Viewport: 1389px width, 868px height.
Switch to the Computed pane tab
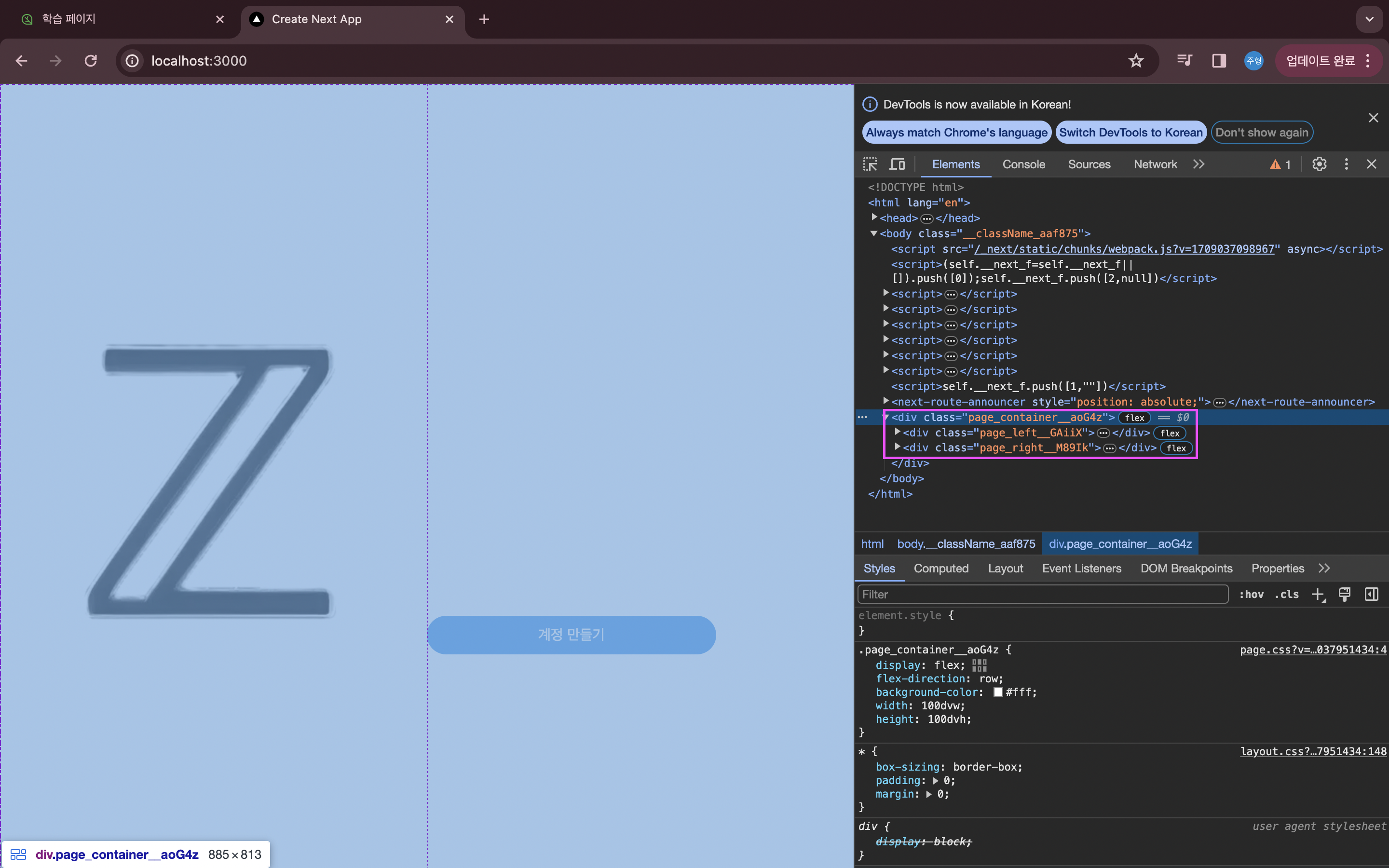click(x=941, y=569)
